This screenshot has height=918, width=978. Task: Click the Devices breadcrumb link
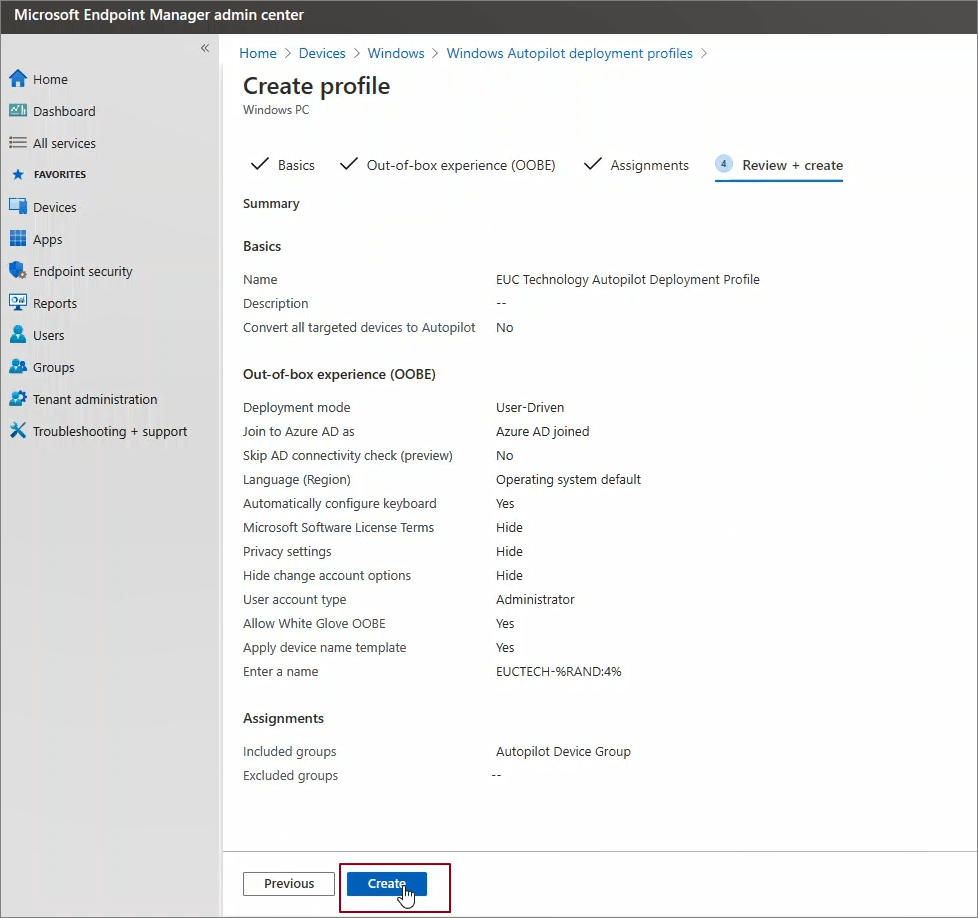(x=322, y=54)
